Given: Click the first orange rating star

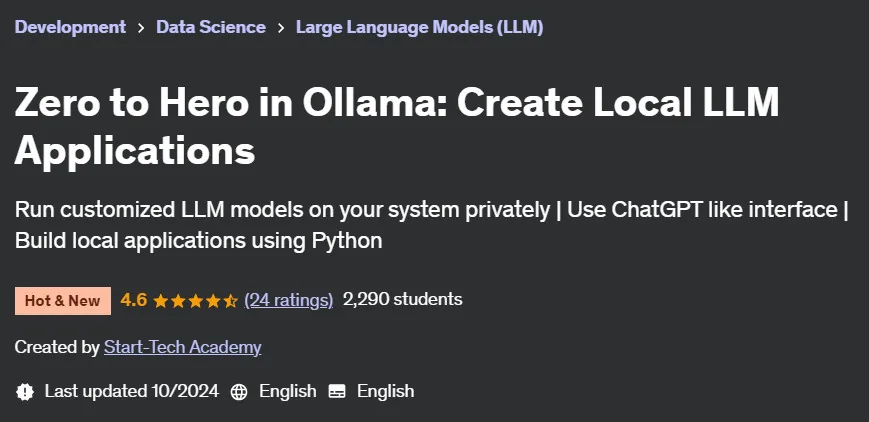Looking at the screenshot, I should [x=161, y=301].
